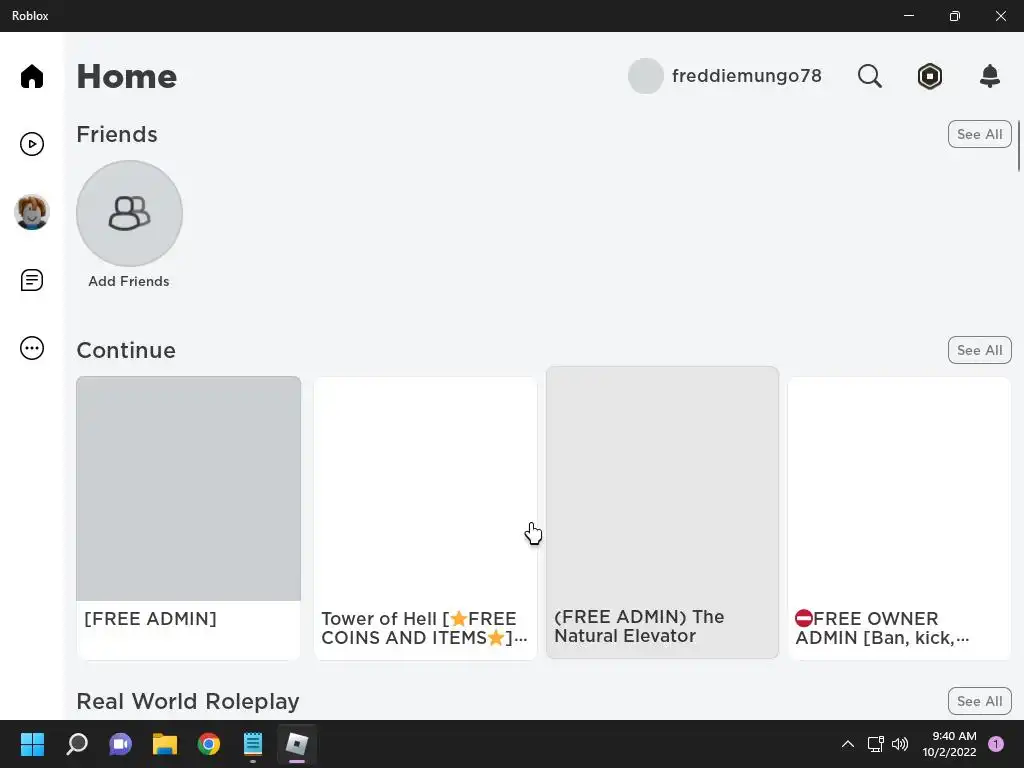Maximize or restore the Roblox window
The width and height of the screenshot is (1024, 768).
(954, 16)
